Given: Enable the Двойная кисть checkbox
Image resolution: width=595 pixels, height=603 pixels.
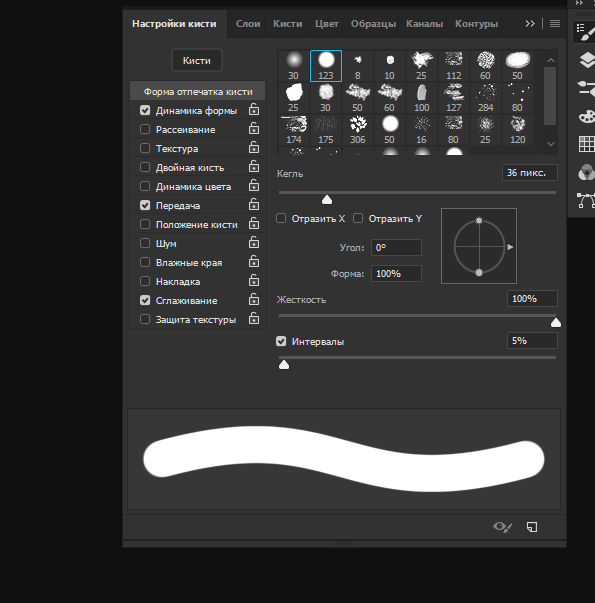Looking at the screenshot, I should [145, 167].
